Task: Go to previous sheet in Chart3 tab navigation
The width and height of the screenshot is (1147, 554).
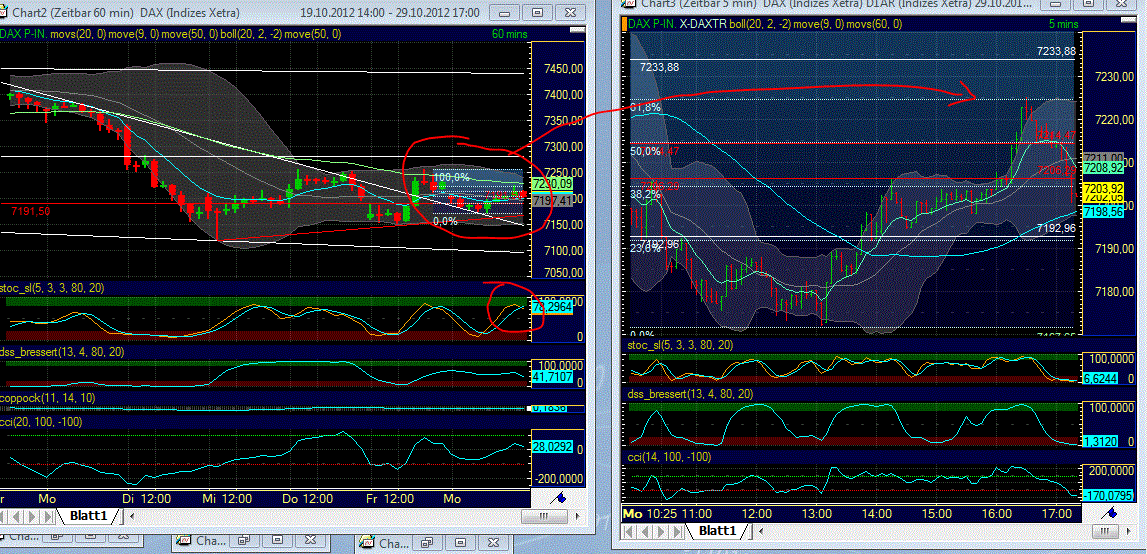Action: coord(645,531)
